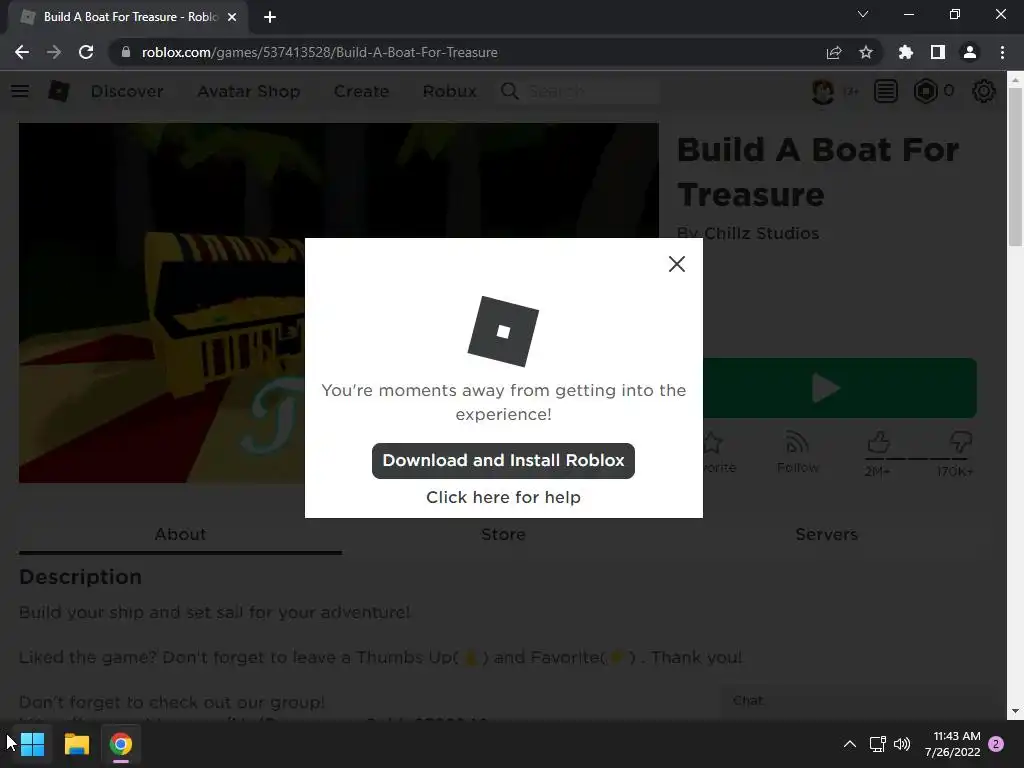This screenshot has height=768, width=1024.
Task: Open the Create menu item
Action: (361, 91)
